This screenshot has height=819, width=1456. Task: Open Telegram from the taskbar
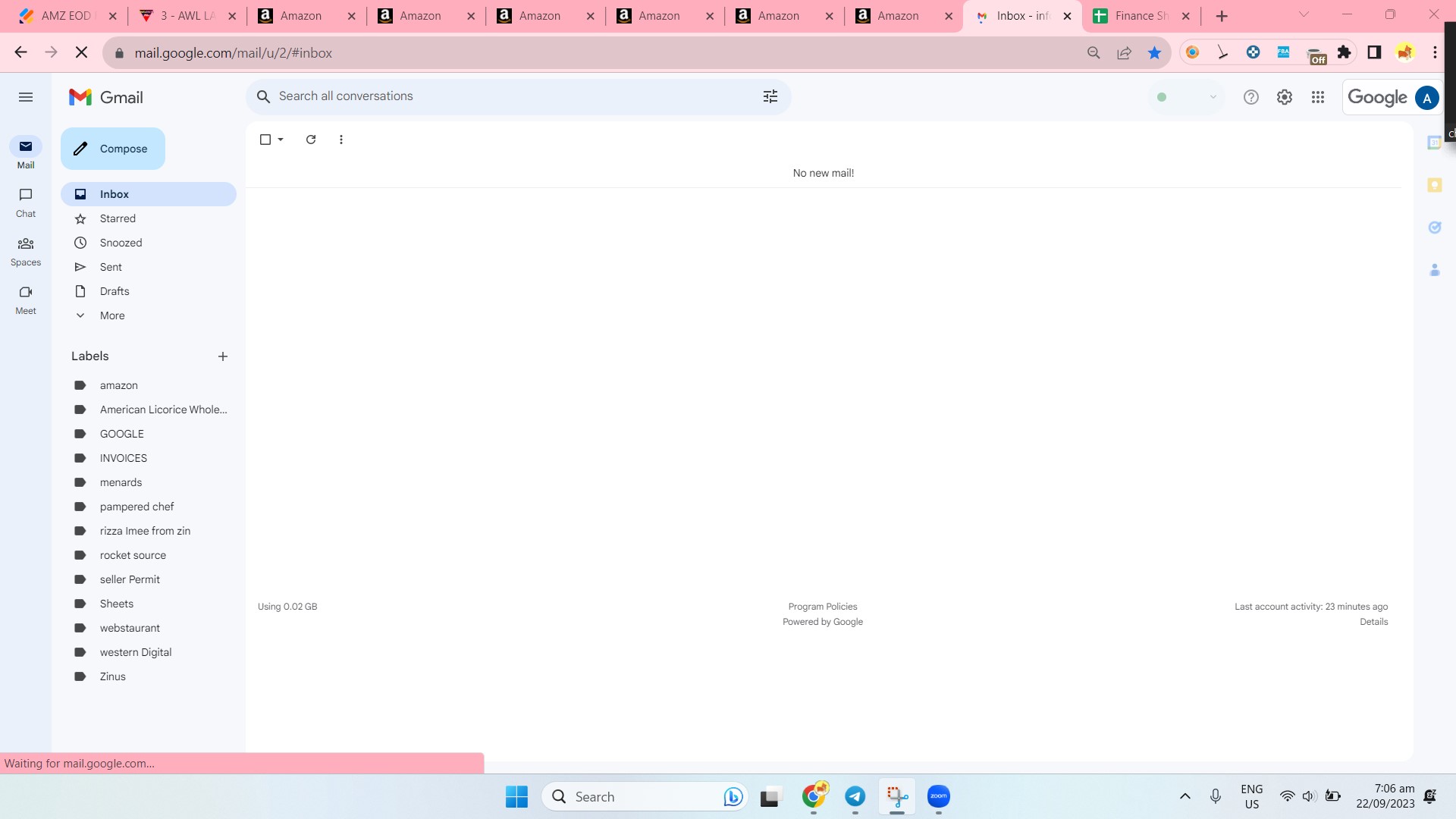855,796
